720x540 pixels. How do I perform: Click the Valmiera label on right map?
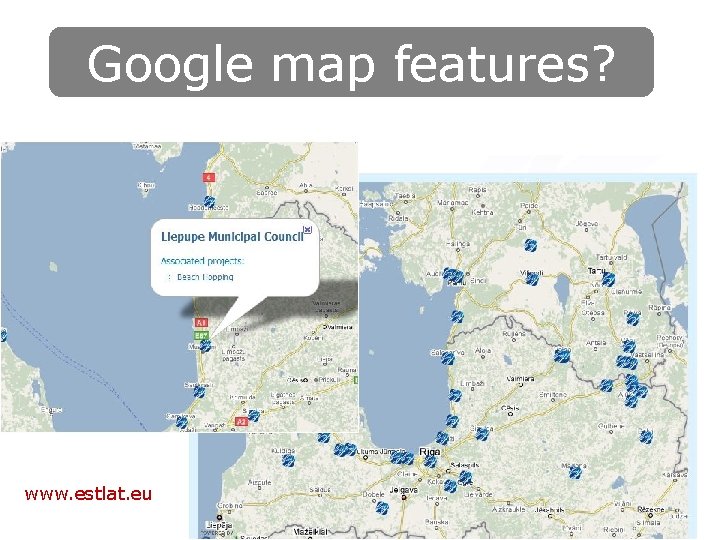tap(520, 379)
